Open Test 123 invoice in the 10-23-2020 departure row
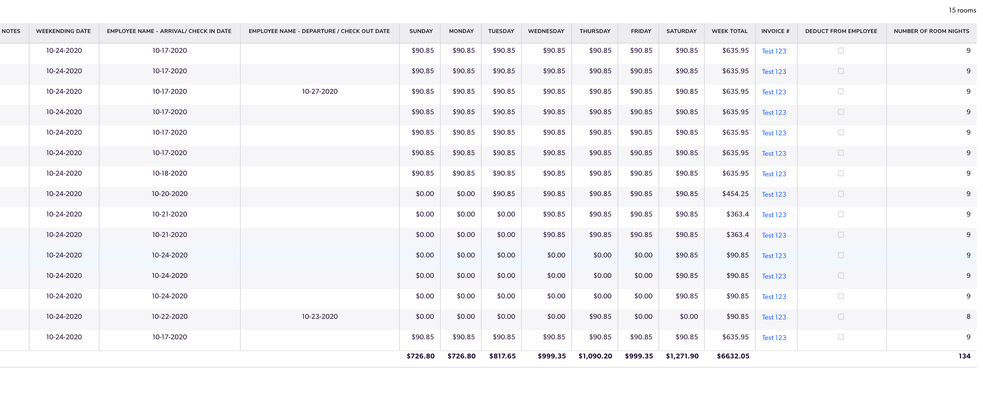This screenshot has width=983, height=400. pos(774,317)
